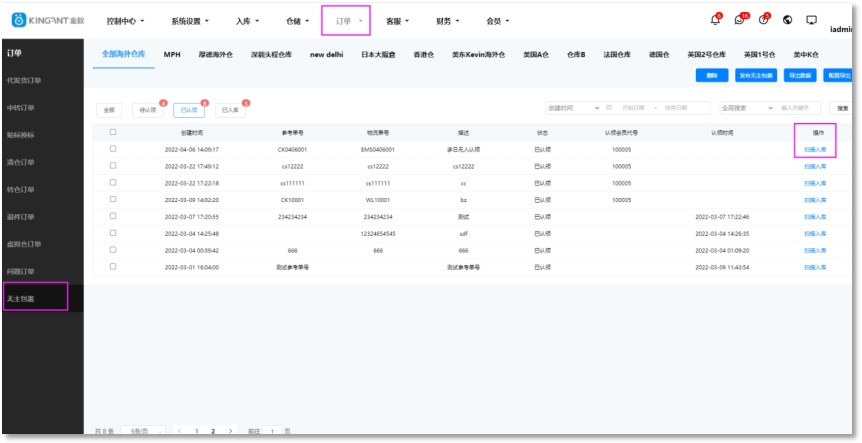The width and height of the screenshot is (862, 443).
Task: Filter by the 已入库 status button
Action: [x=230, y=110]
